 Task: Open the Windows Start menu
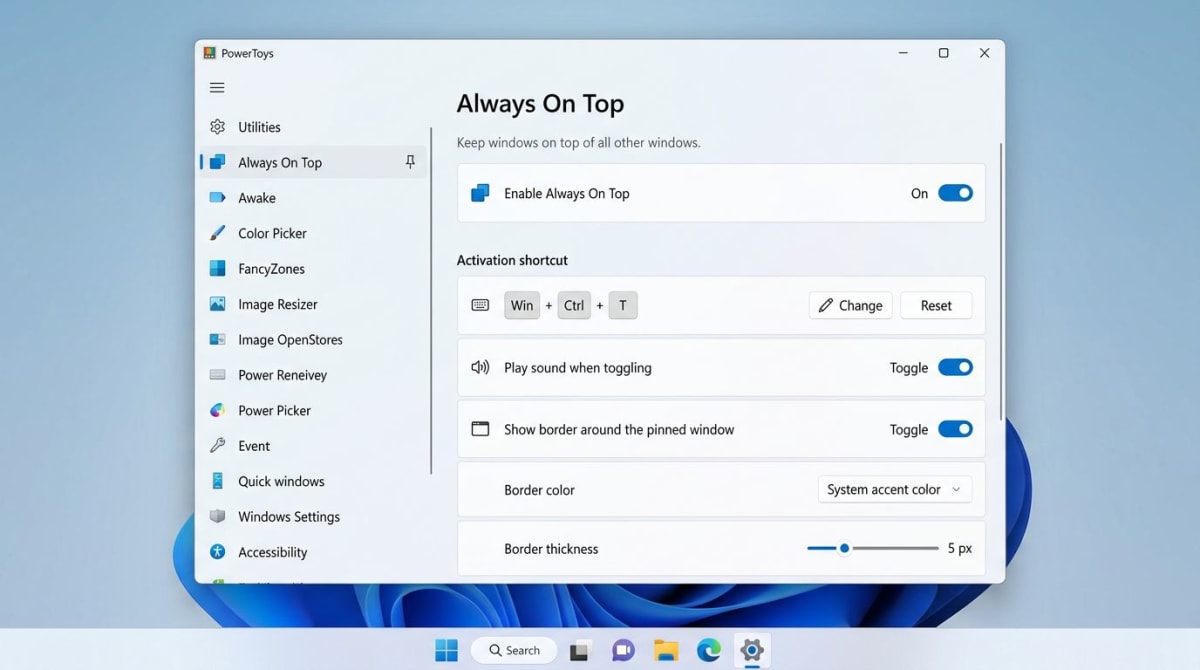(x=446, y=650)
